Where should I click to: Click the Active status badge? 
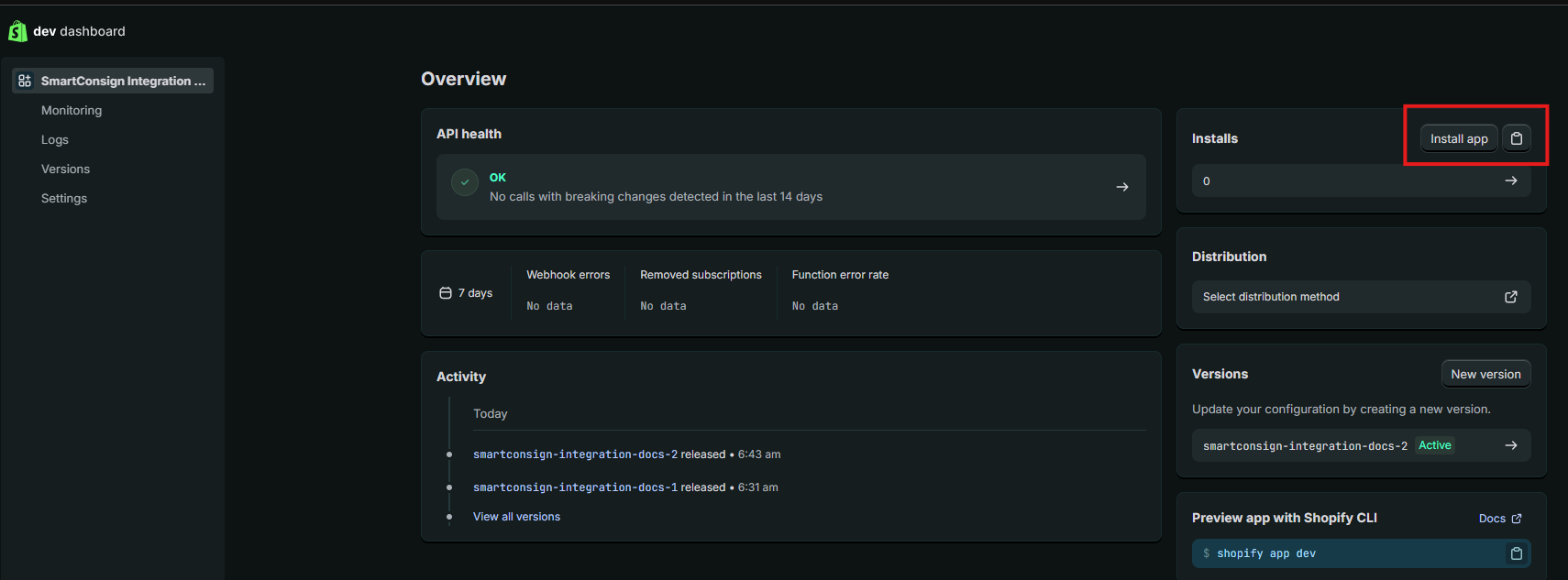tap(1435, 445)
